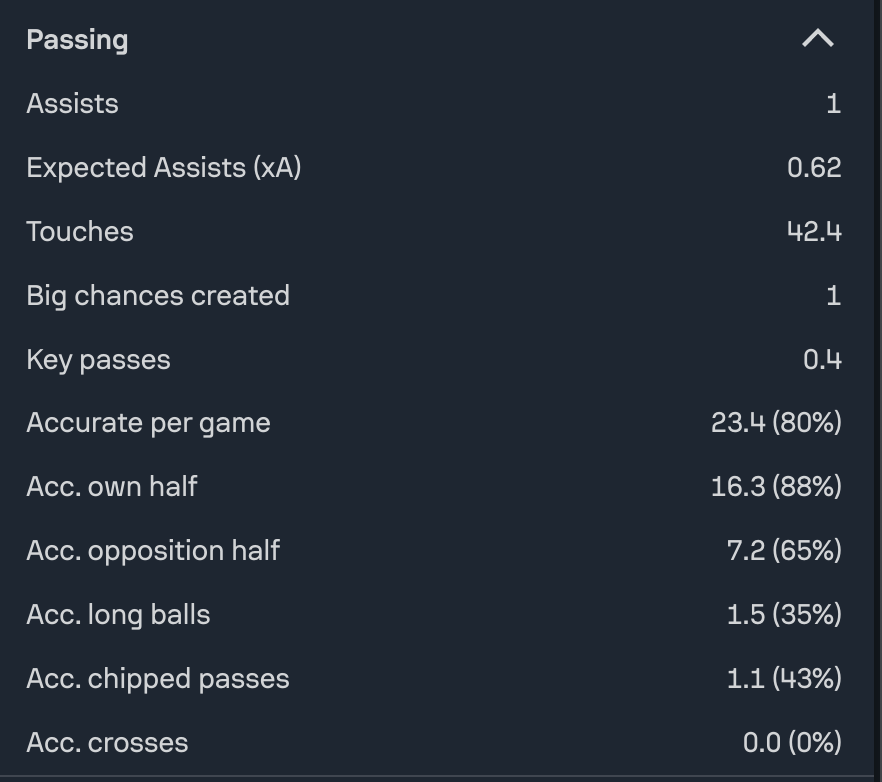
Task: Click the 42.4 touches value
Action: coord(813,231)
